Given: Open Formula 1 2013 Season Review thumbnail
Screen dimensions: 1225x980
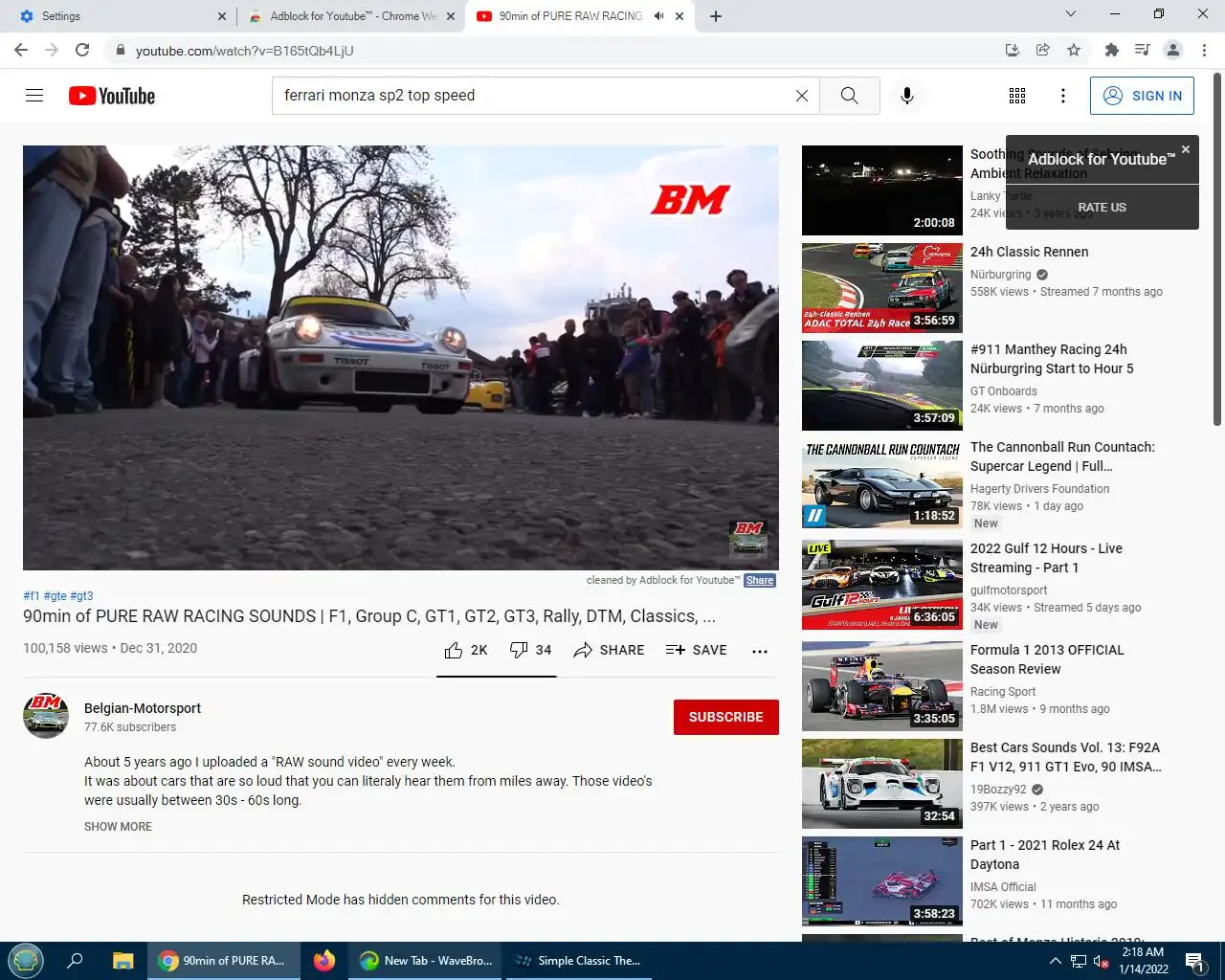Looking at the screenshot, I should pyautogui.click(x=882, y=686).
